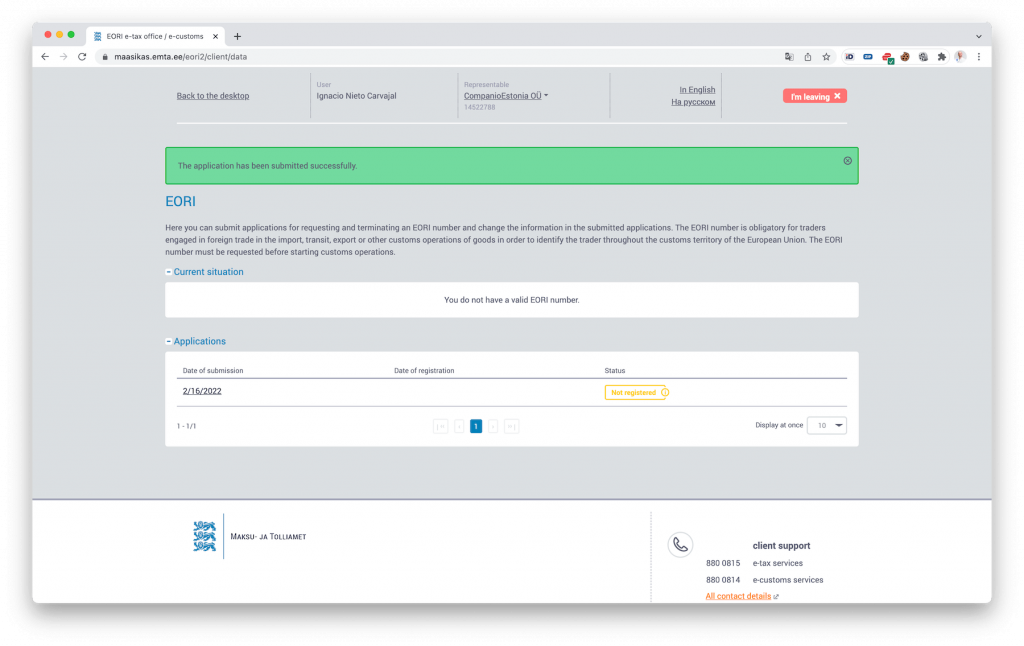Click the translate page icon in address bar

tap(789, 57)
